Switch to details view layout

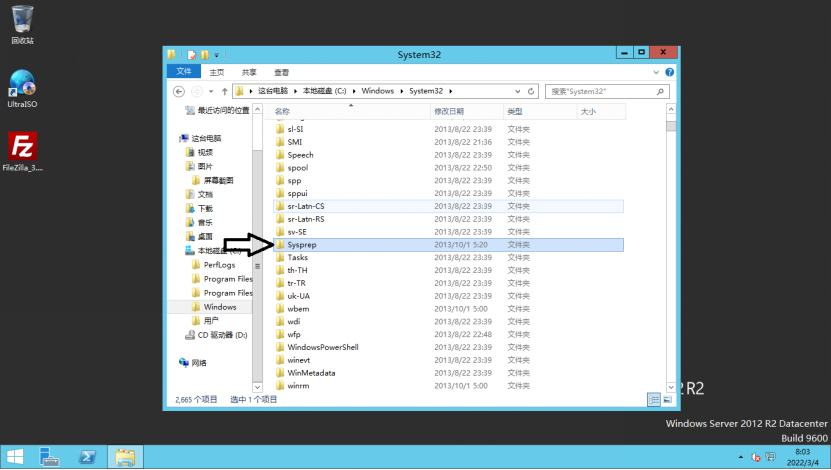(654, 400)
